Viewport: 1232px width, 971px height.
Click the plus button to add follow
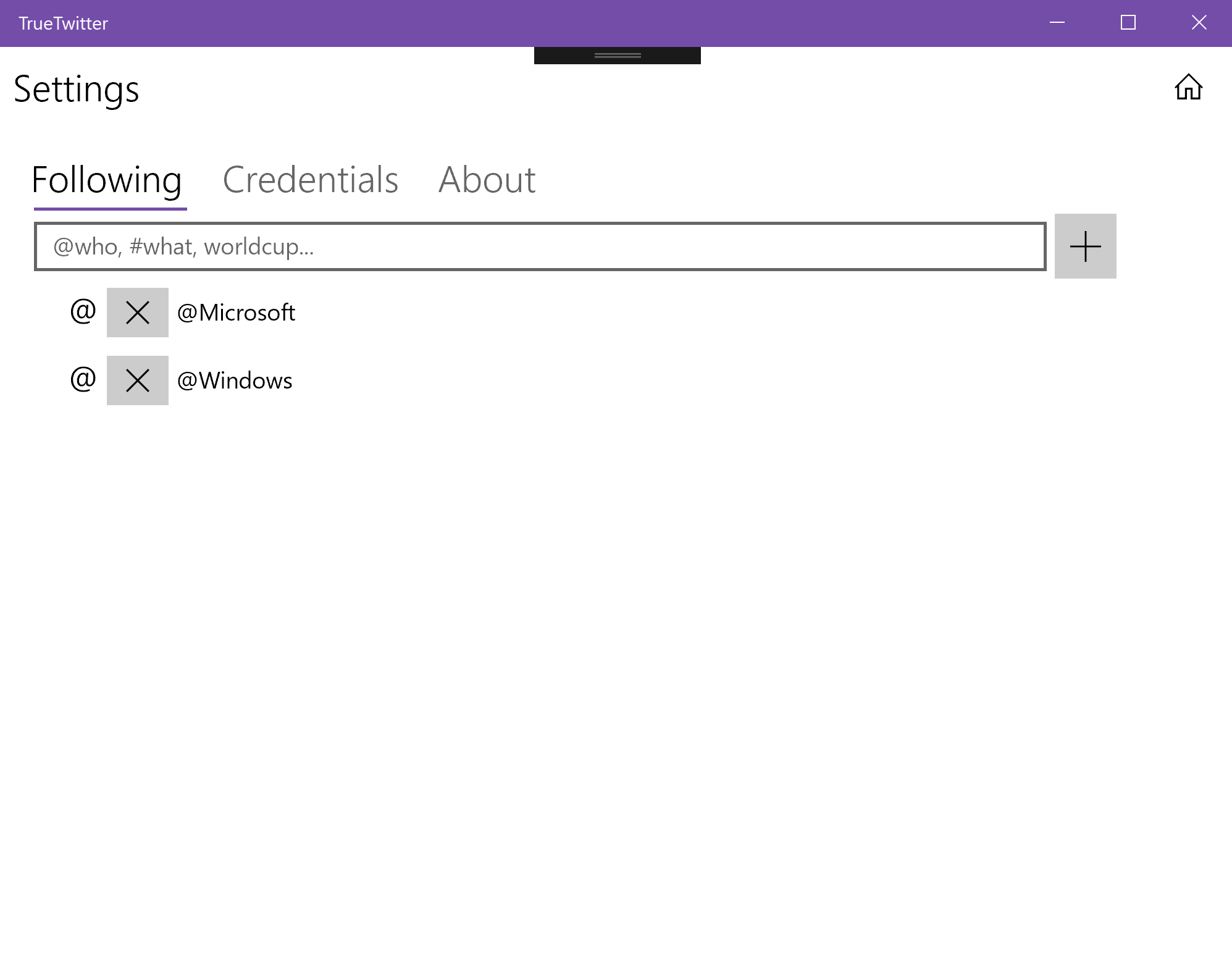(1085, 246)
